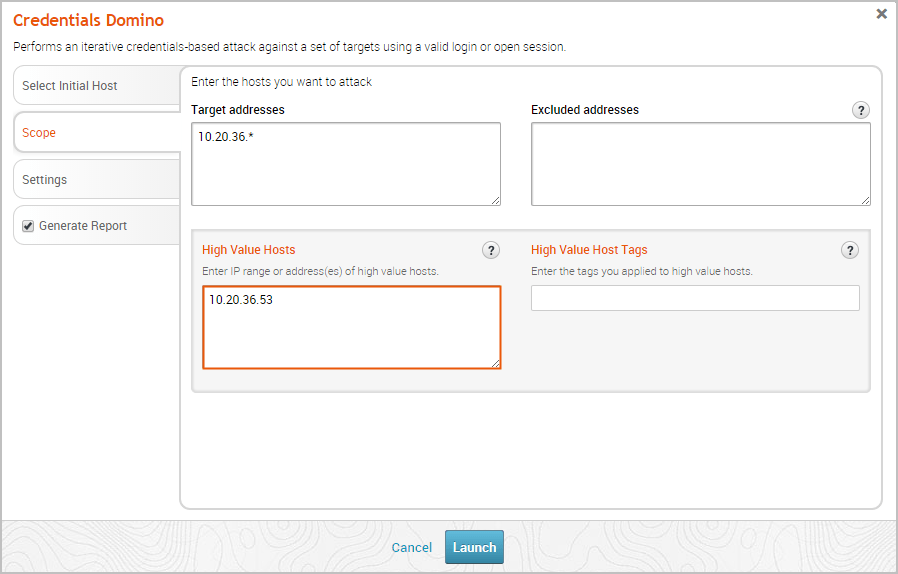Open help for Excluded addresses

point(860,110)
